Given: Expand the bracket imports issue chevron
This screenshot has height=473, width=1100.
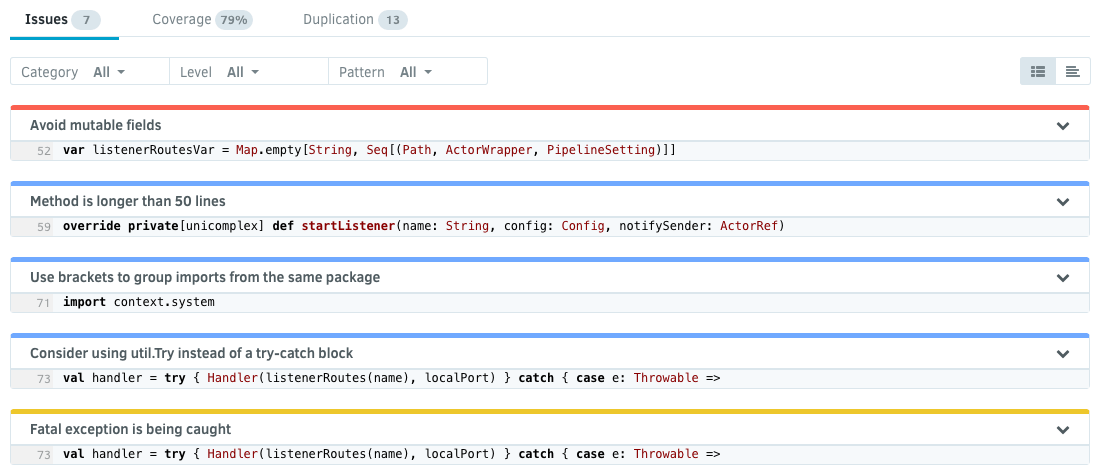Looking at the screenshot, I should click(1063, 278).
